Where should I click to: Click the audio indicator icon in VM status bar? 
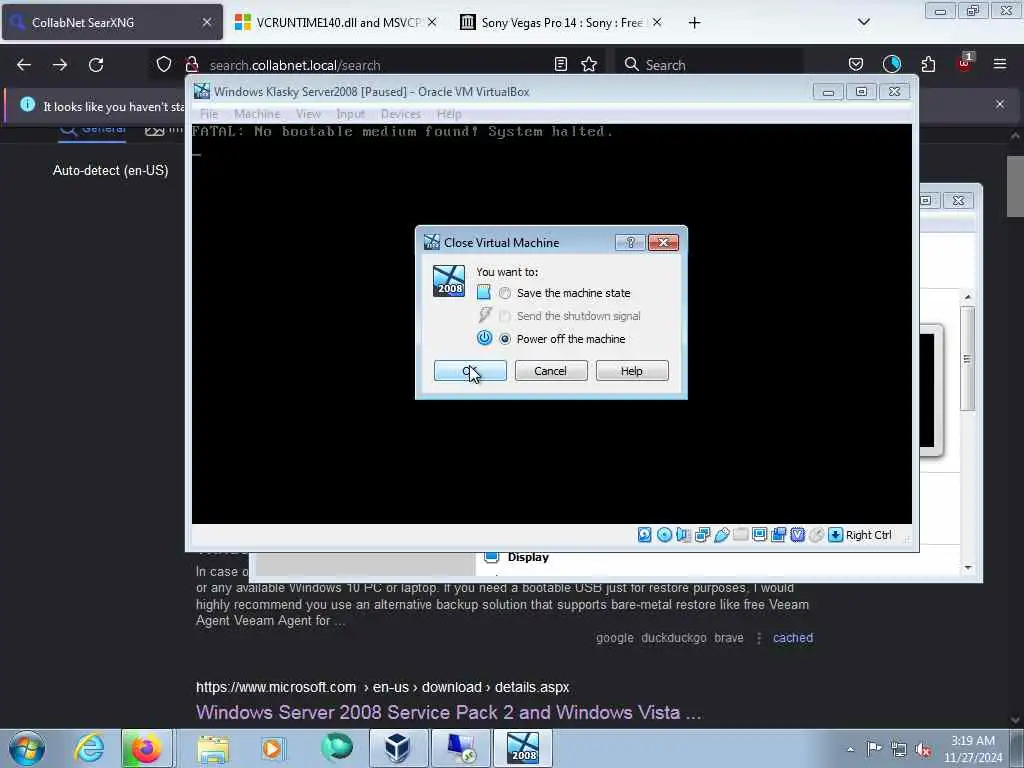point(683,535)
